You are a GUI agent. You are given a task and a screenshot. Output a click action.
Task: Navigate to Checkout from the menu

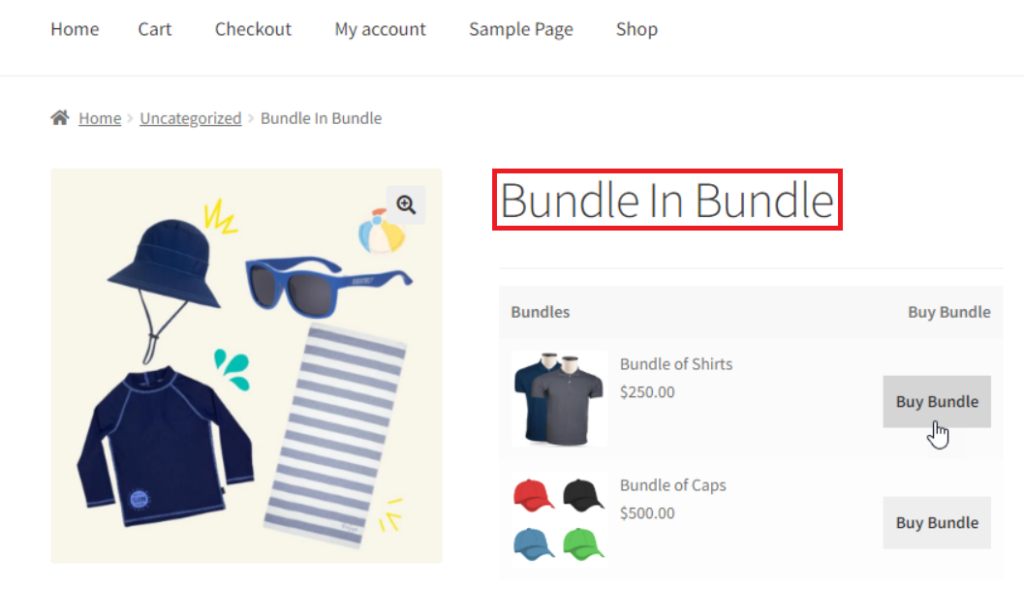[x=253, y=29]
